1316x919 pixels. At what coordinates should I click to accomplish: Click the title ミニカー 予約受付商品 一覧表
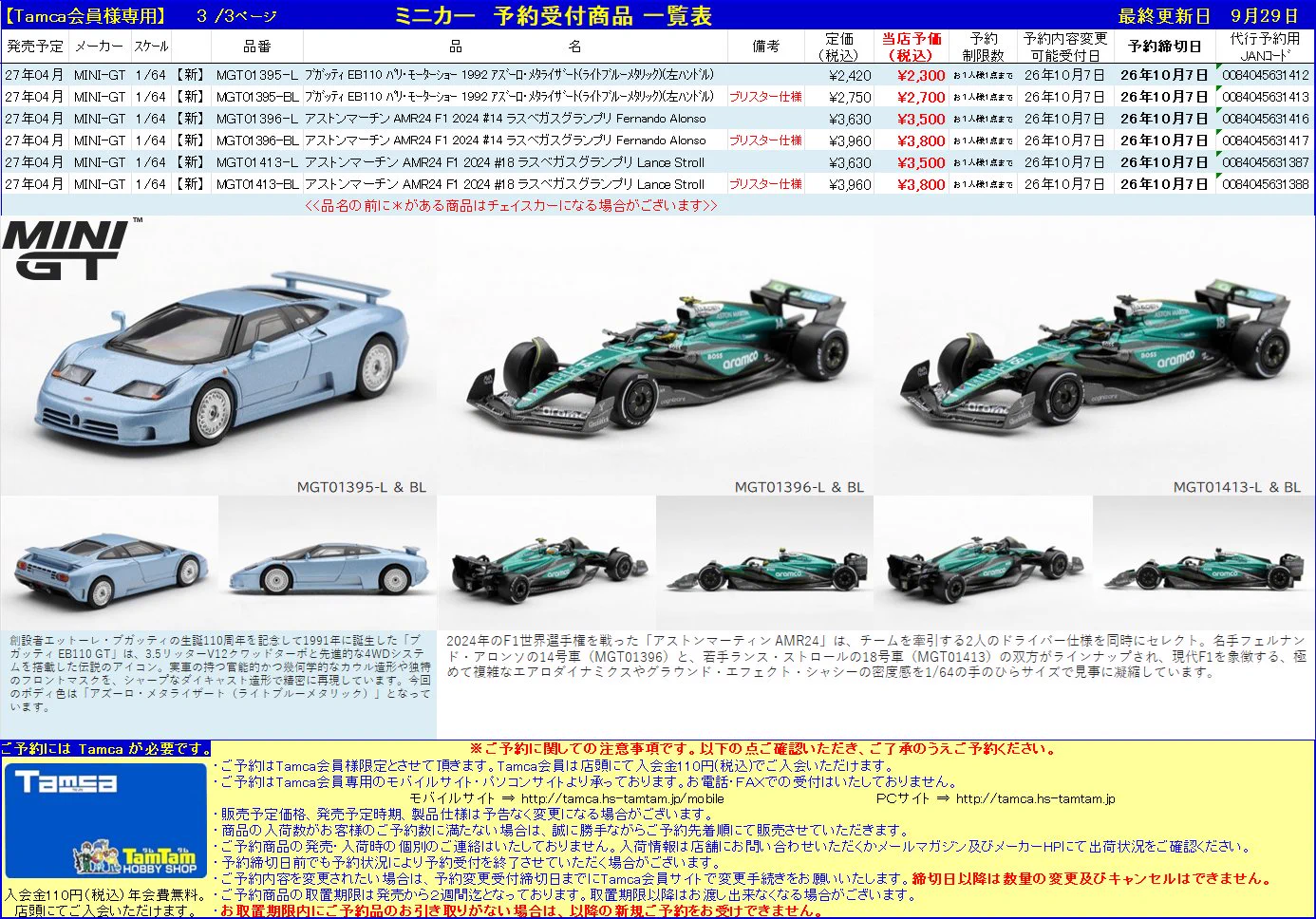click(x=553, y=15)
